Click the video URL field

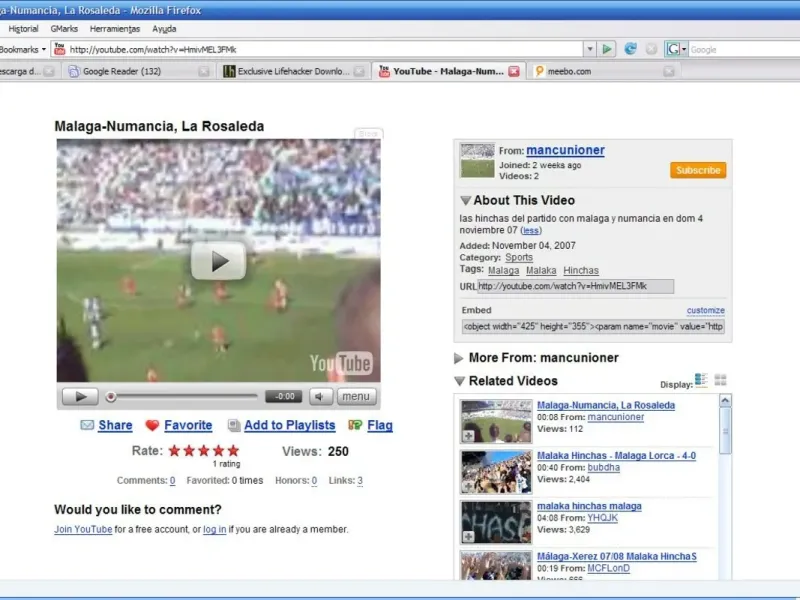(x=575, y=286)
